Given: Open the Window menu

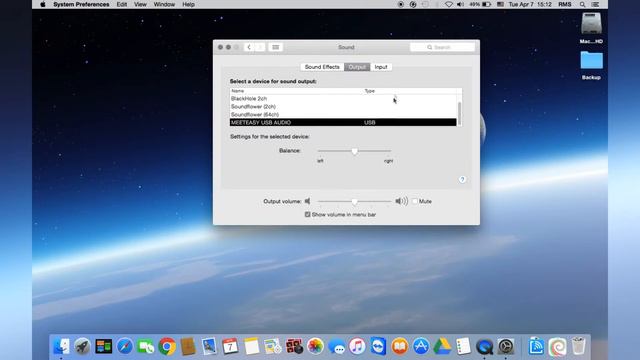Looking at the screenshot, I should 164,4.
